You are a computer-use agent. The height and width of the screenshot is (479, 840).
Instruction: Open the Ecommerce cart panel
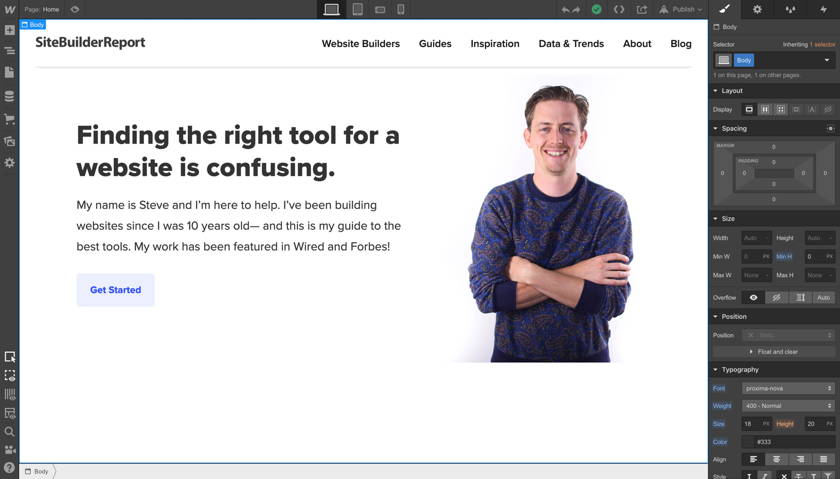(x=10, y=118)
